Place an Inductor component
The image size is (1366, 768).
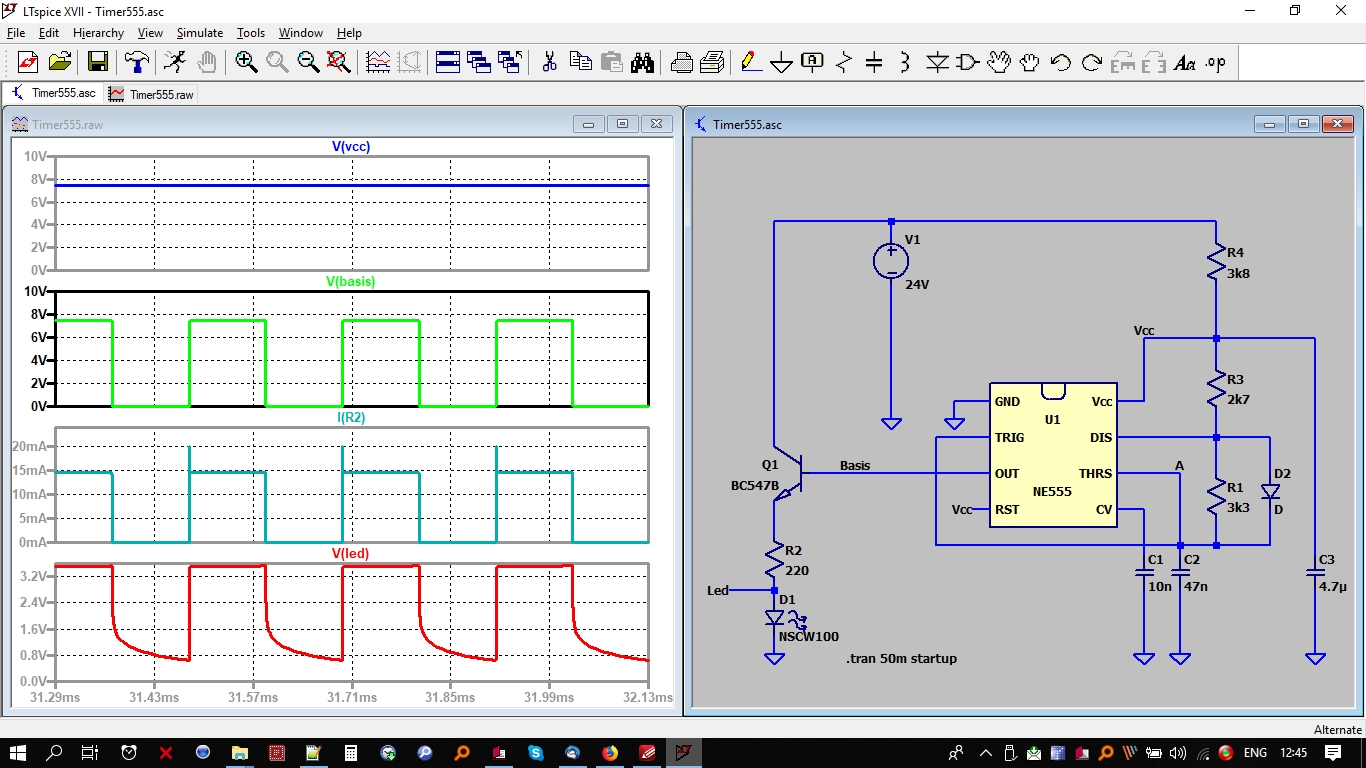[x=905, y=62]
